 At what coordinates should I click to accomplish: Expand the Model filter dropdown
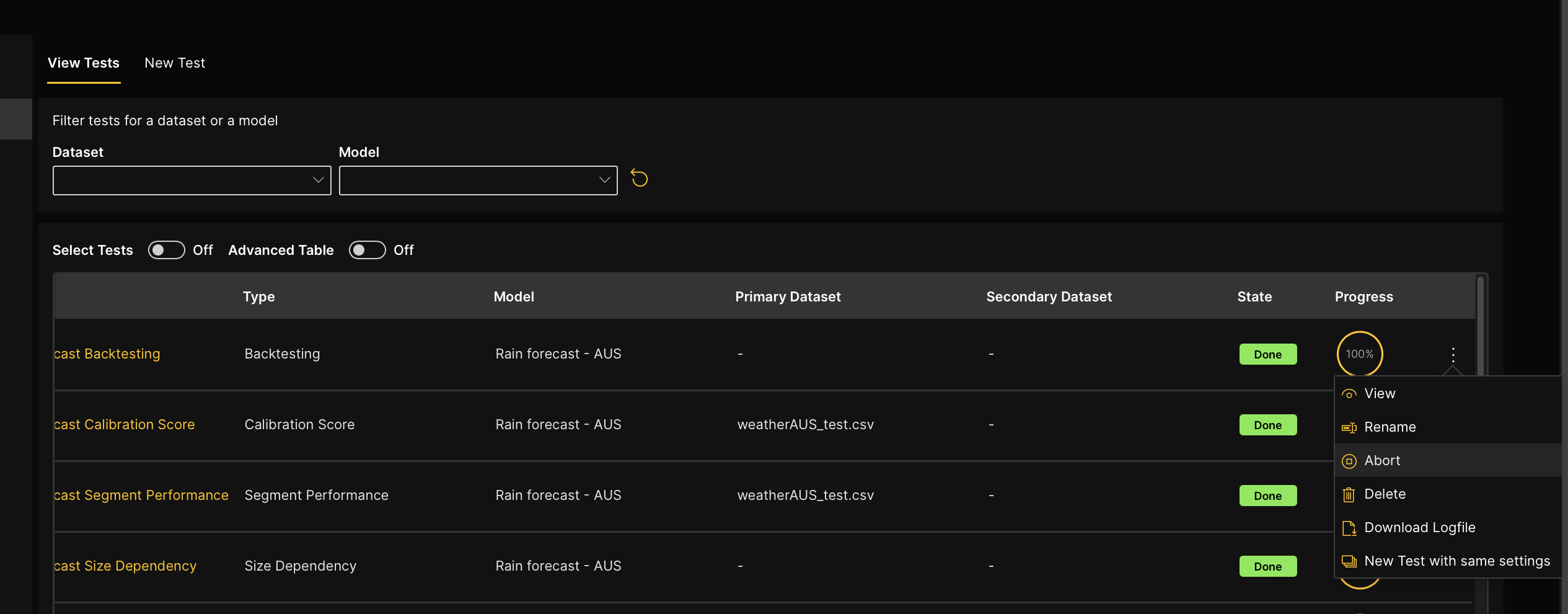(x=478, y=180)
